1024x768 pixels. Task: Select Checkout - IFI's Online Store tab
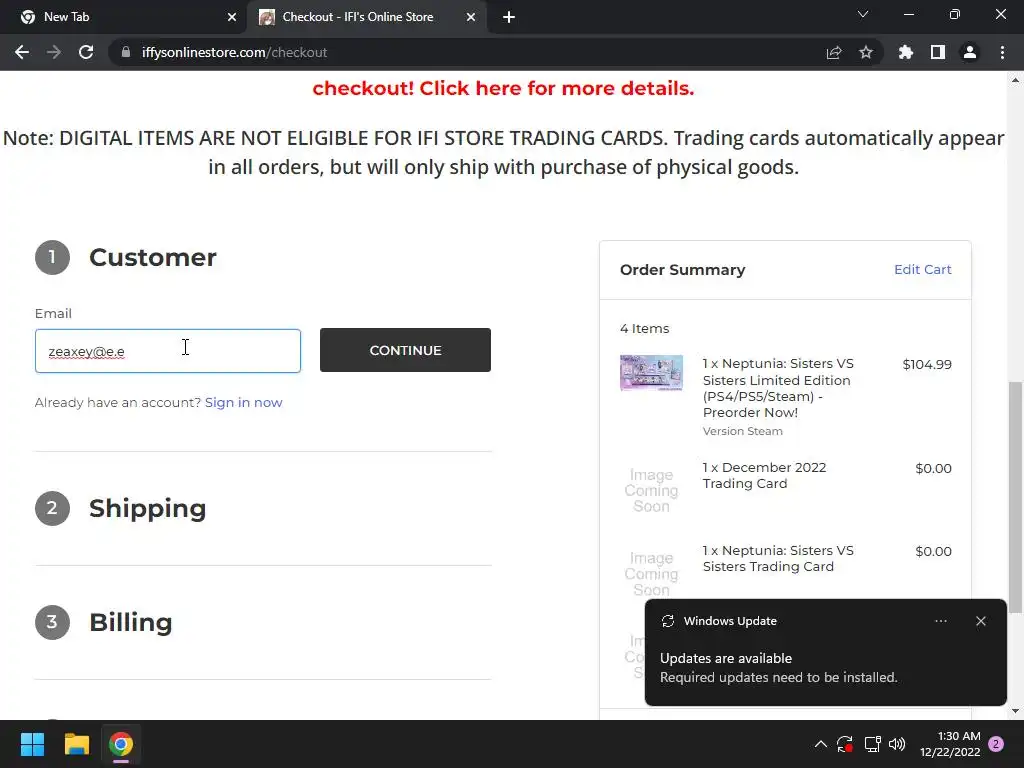coord(367,17)
